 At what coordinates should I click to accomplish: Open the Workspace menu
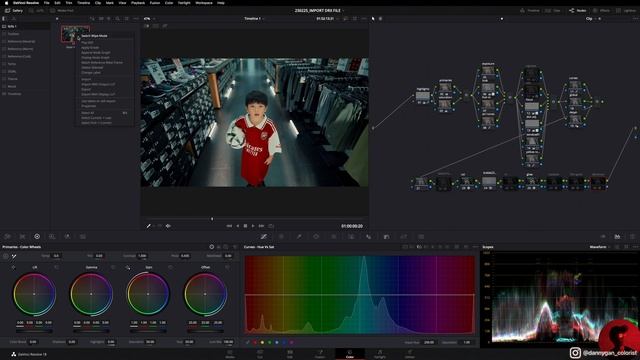pos(204,3)
